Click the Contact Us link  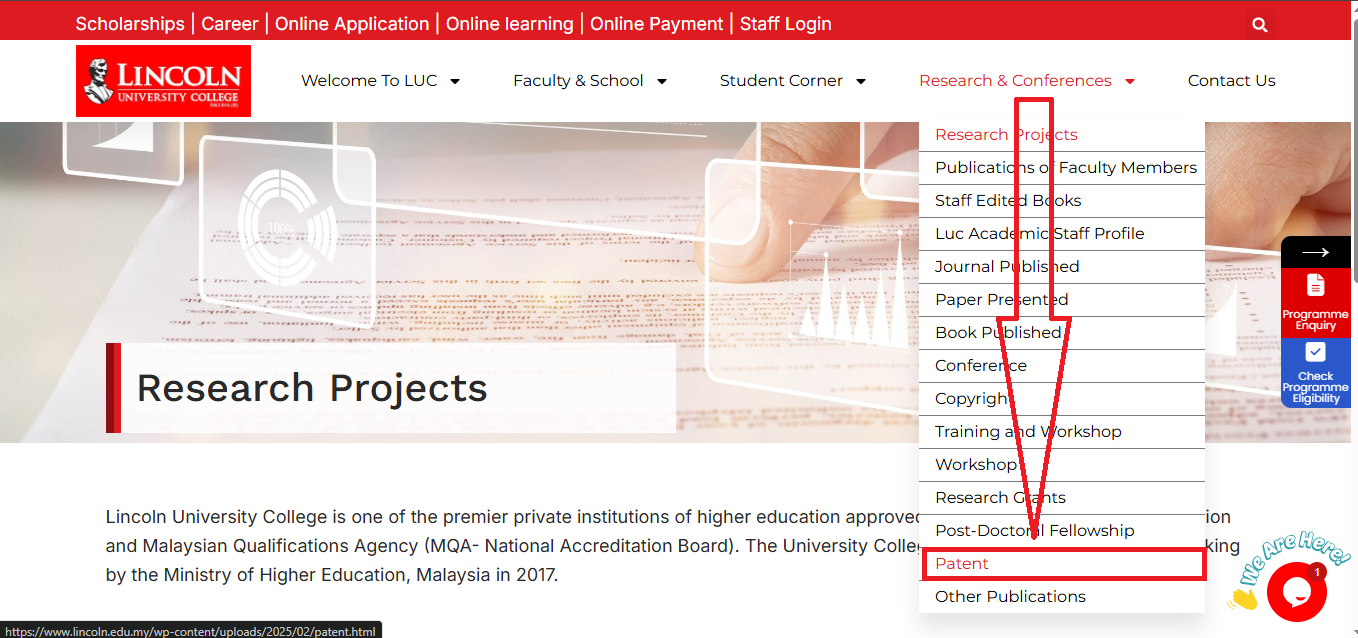click(x=1232, y=81)
